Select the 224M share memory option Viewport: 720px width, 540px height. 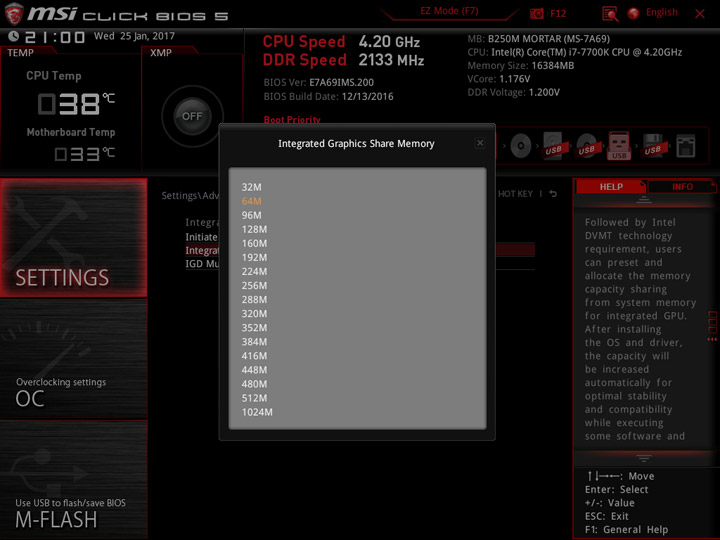tap(254, 271)
